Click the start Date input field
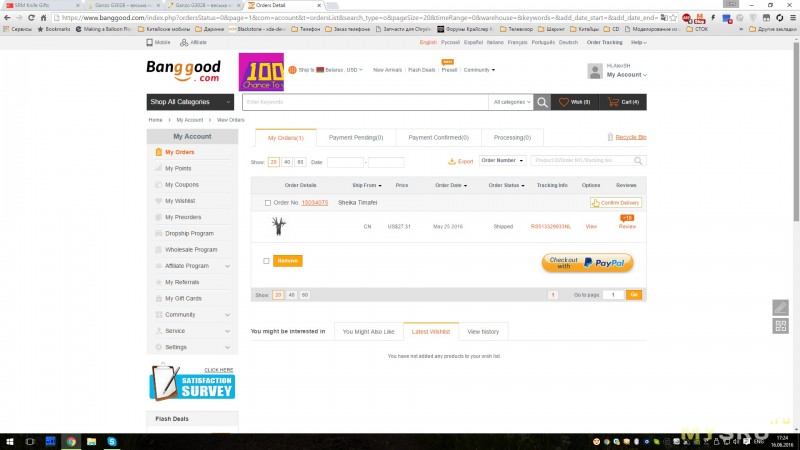Viewport: 800px width, 450px height. click(345, 162)
